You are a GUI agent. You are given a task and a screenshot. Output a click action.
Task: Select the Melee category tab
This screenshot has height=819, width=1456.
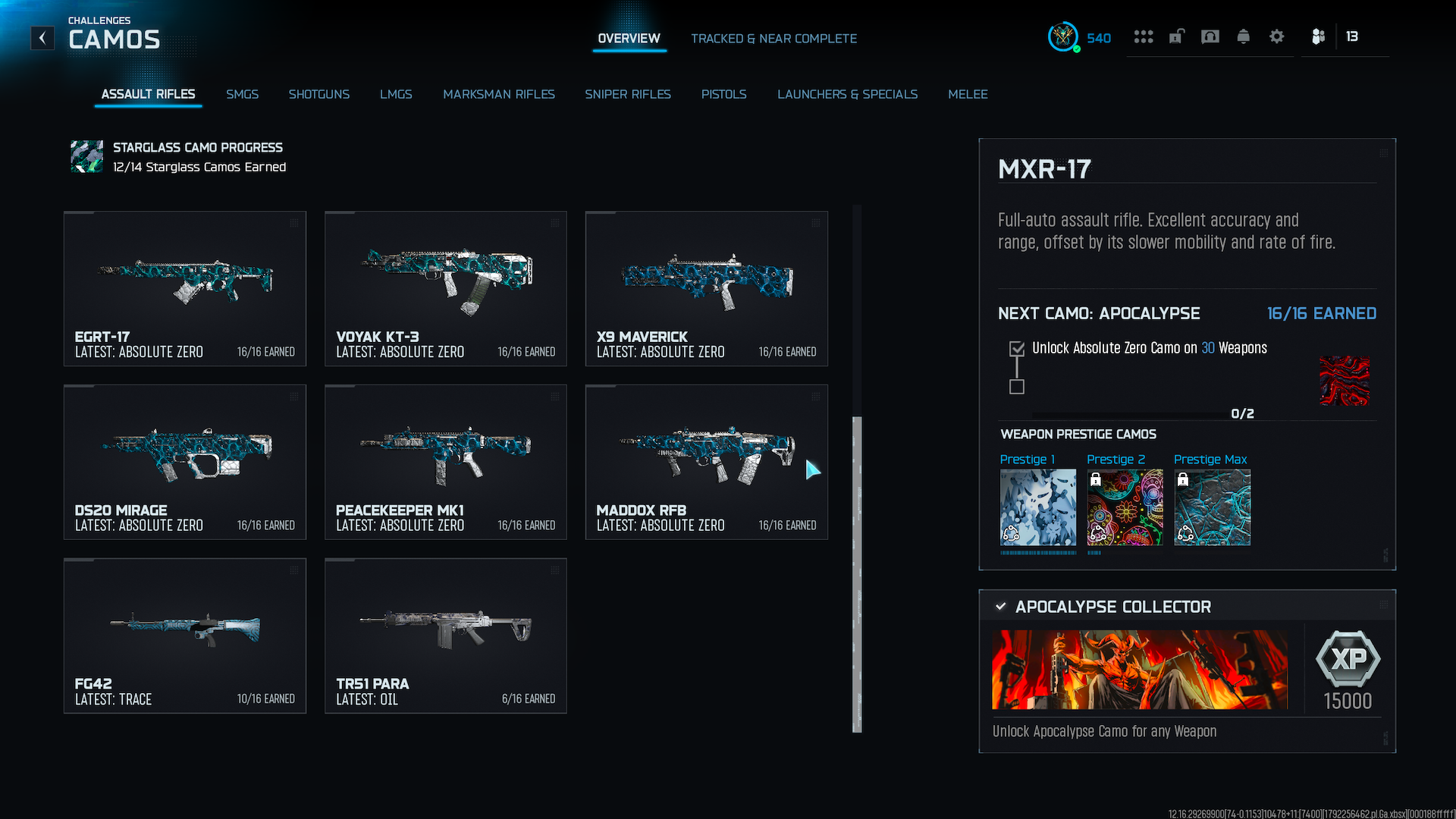click(968, 94)
